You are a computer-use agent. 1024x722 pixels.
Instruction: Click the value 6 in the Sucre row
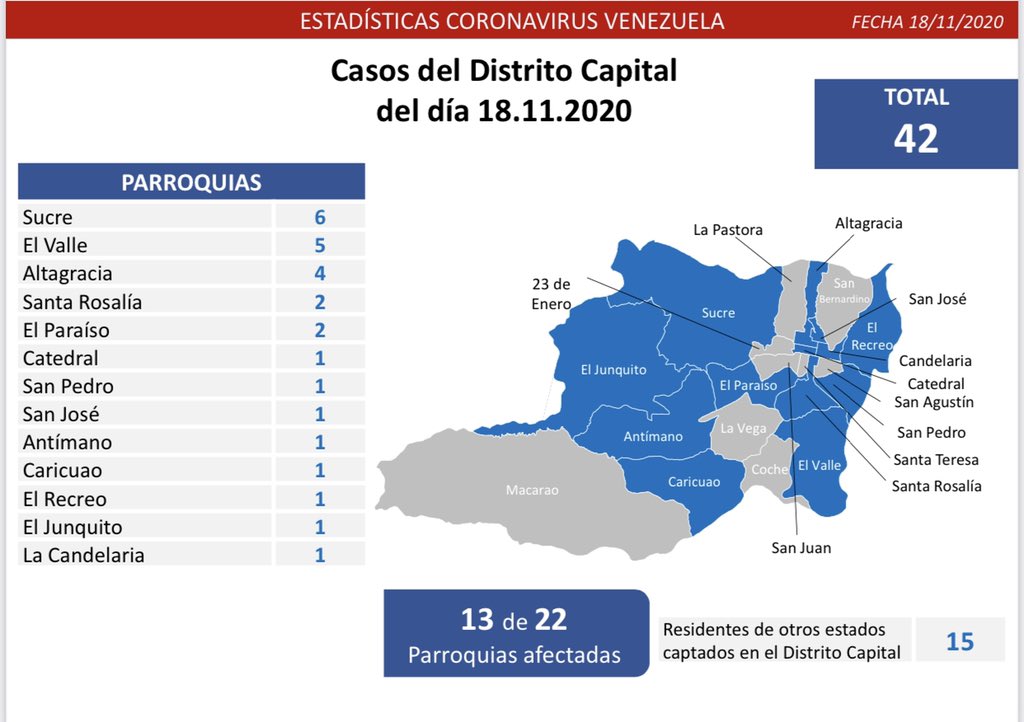320,217
